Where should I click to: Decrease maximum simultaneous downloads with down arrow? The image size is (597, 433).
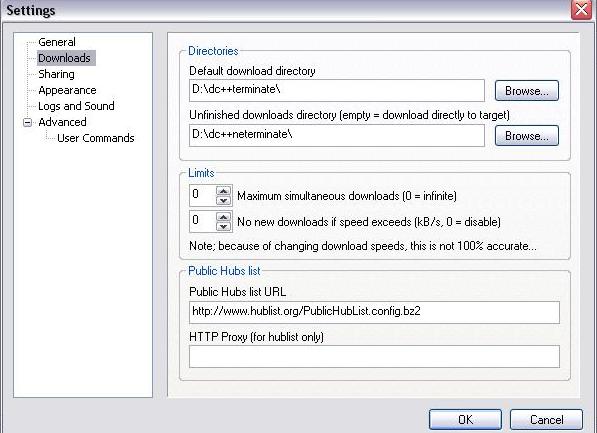(223, 200)
